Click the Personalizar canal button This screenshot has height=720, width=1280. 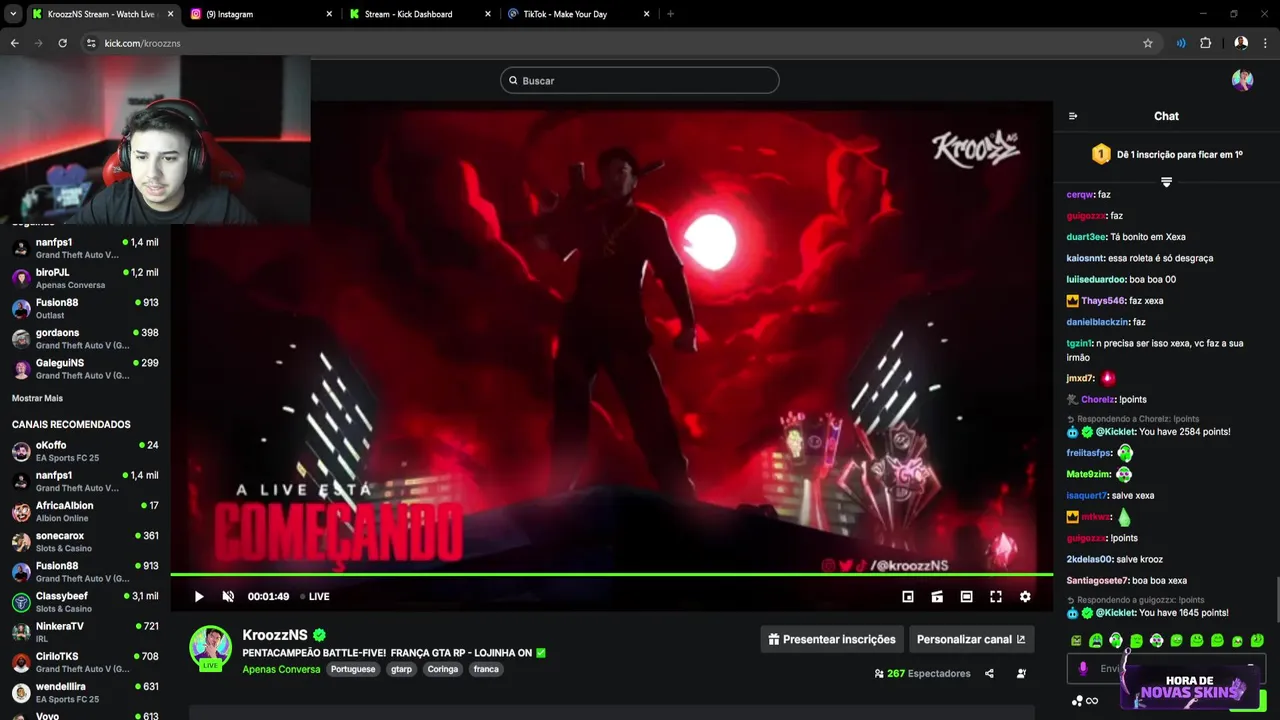(x=971, y=639)
